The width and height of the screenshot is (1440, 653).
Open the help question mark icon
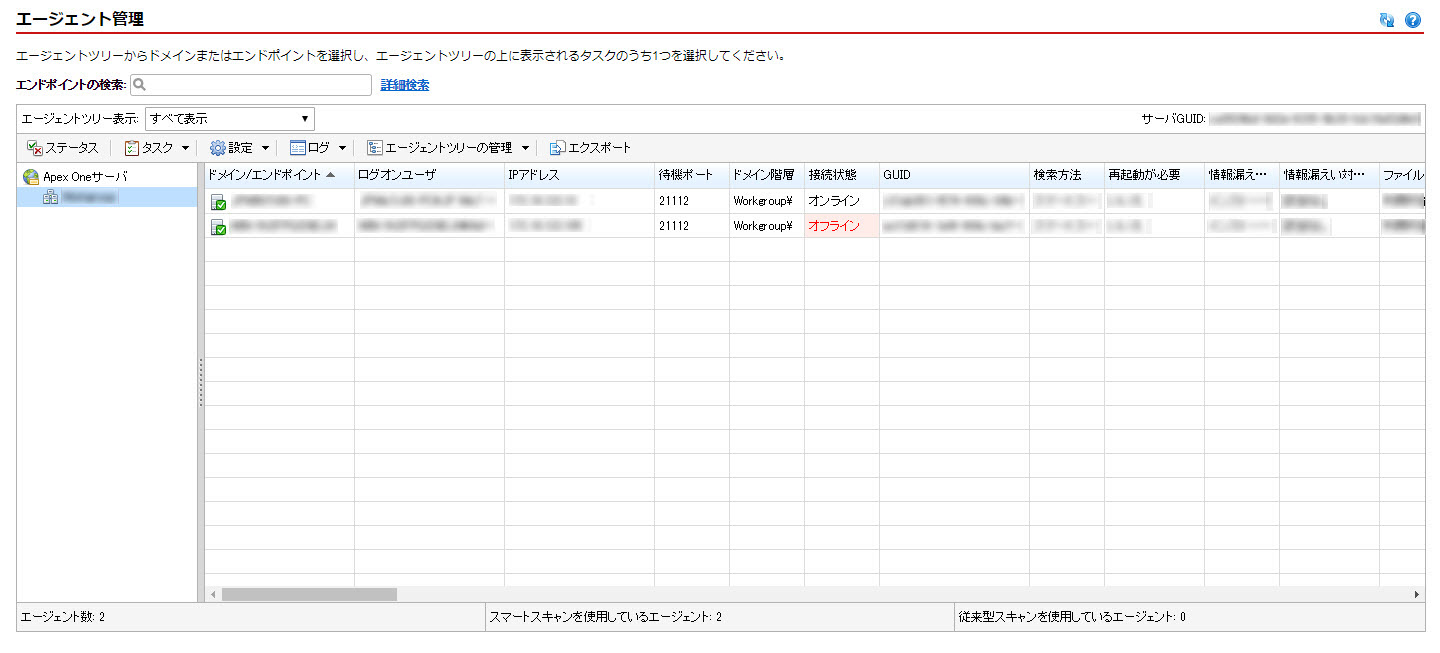1413,20
